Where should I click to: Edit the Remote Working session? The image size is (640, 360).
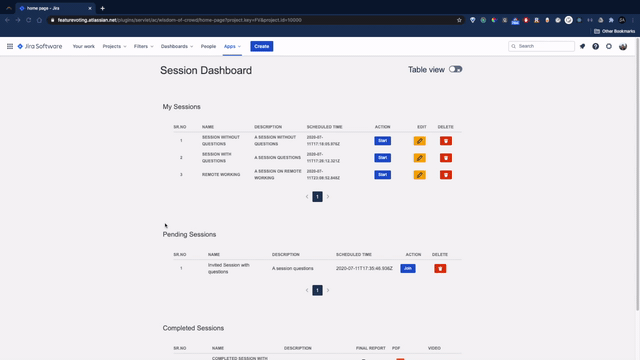[x=420, y=175]
